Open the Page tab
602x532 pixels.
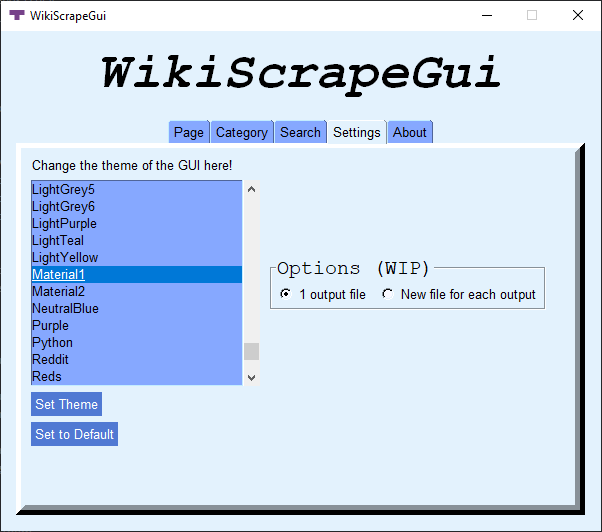tap(189, 132)
